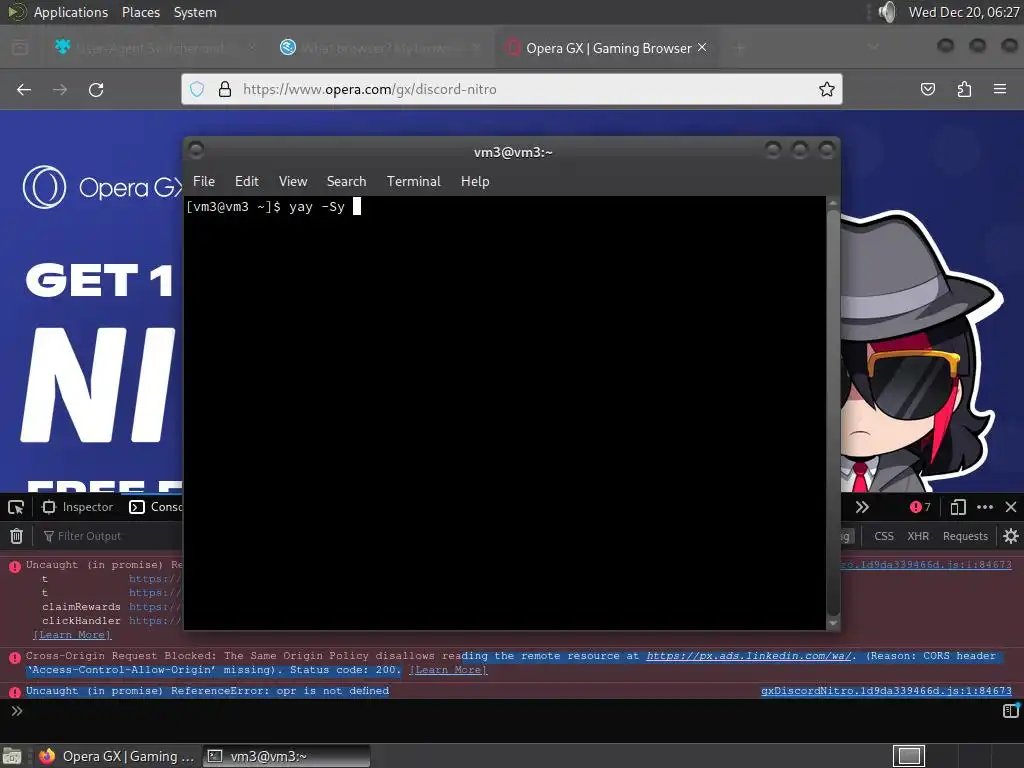Screen dimensions: 1024x768
Task: Open the console settings gear
Action: coord(1011,536)
